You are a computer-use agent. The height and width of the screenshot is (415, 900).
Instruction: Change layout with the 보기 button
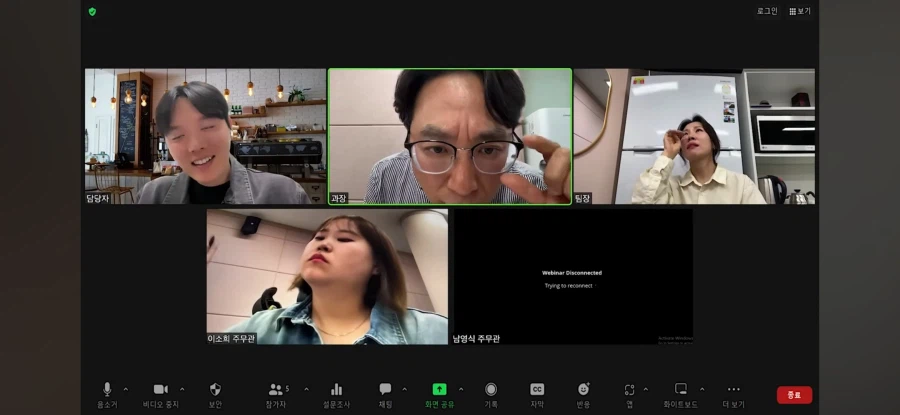[800, 11]
